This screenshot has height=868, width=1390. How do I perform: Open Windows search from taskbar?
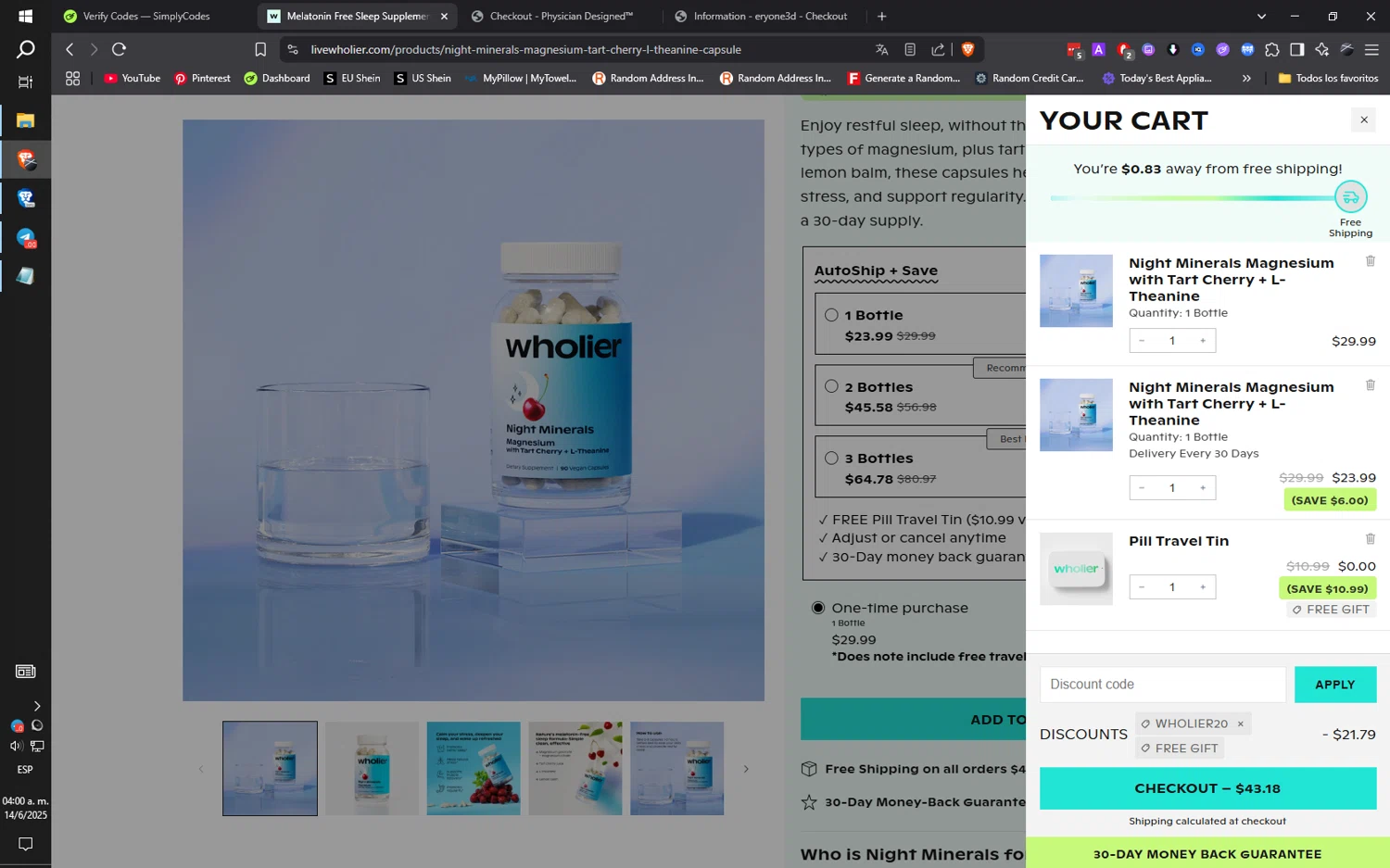(x=25, y=49)
